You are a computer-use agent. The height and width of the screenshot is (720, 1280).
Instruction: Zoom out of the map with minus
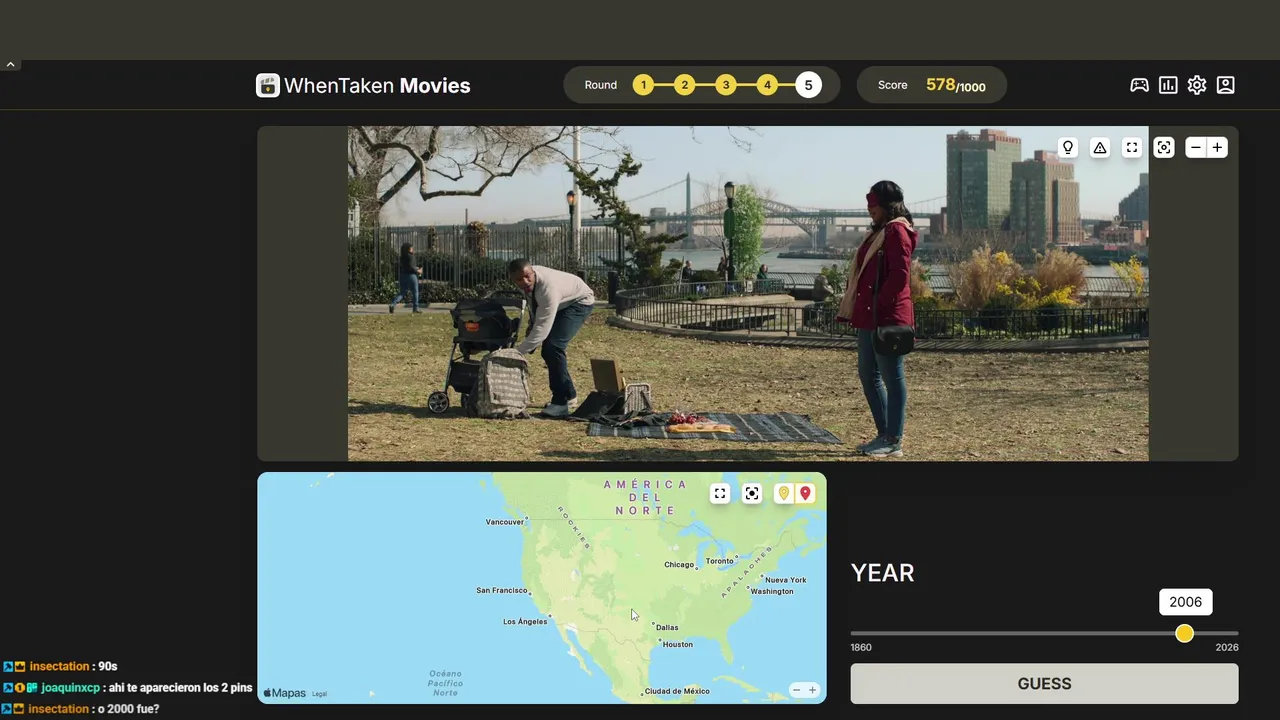pyautogui.click(x=796, y=690)
